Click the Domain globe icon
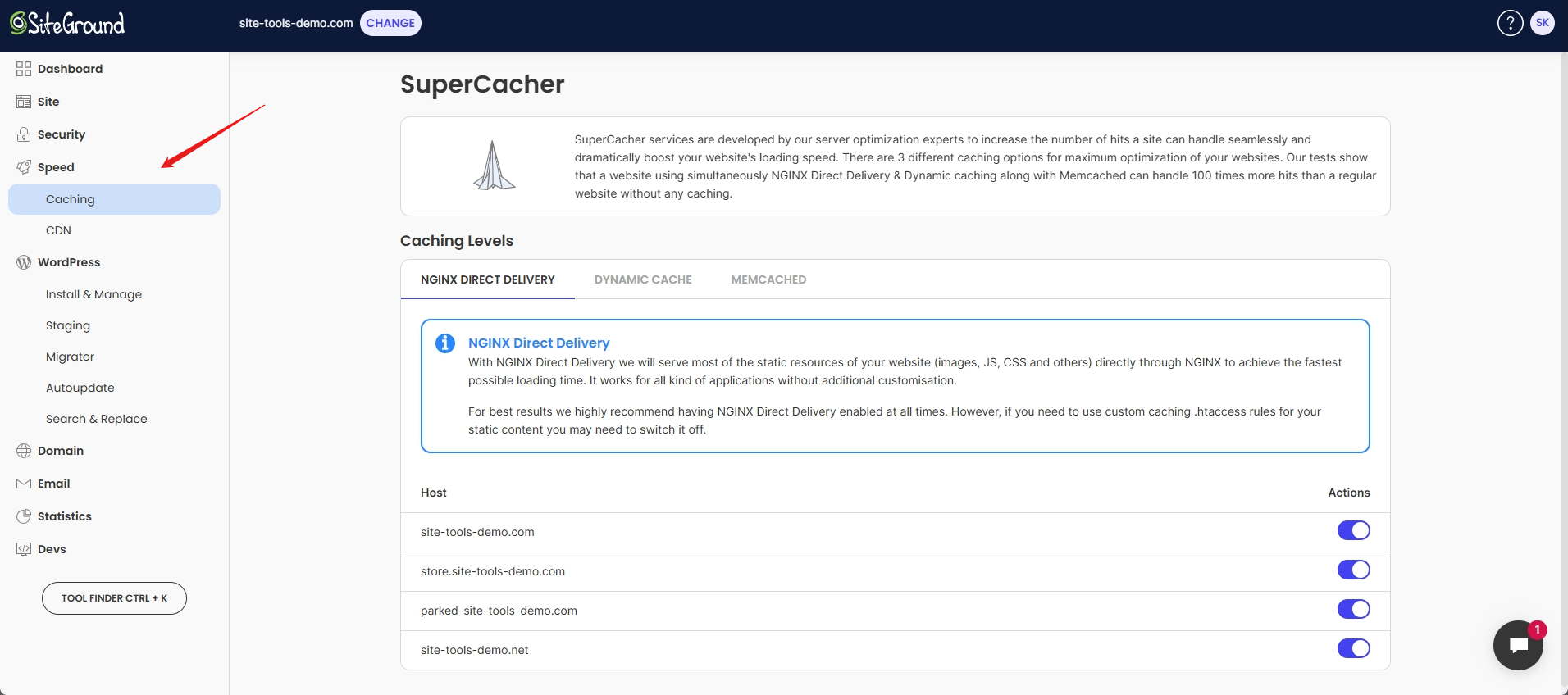1568x695 pixels. click(24, 451)
